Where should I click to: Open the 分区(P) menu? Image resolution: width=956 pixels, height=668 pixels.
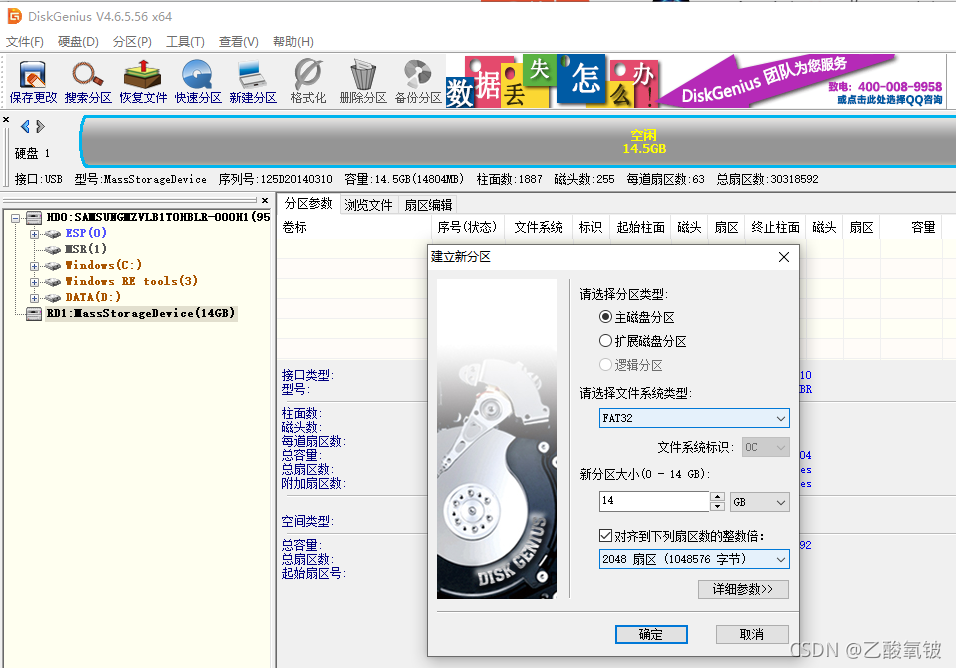(x=132, y=41)
